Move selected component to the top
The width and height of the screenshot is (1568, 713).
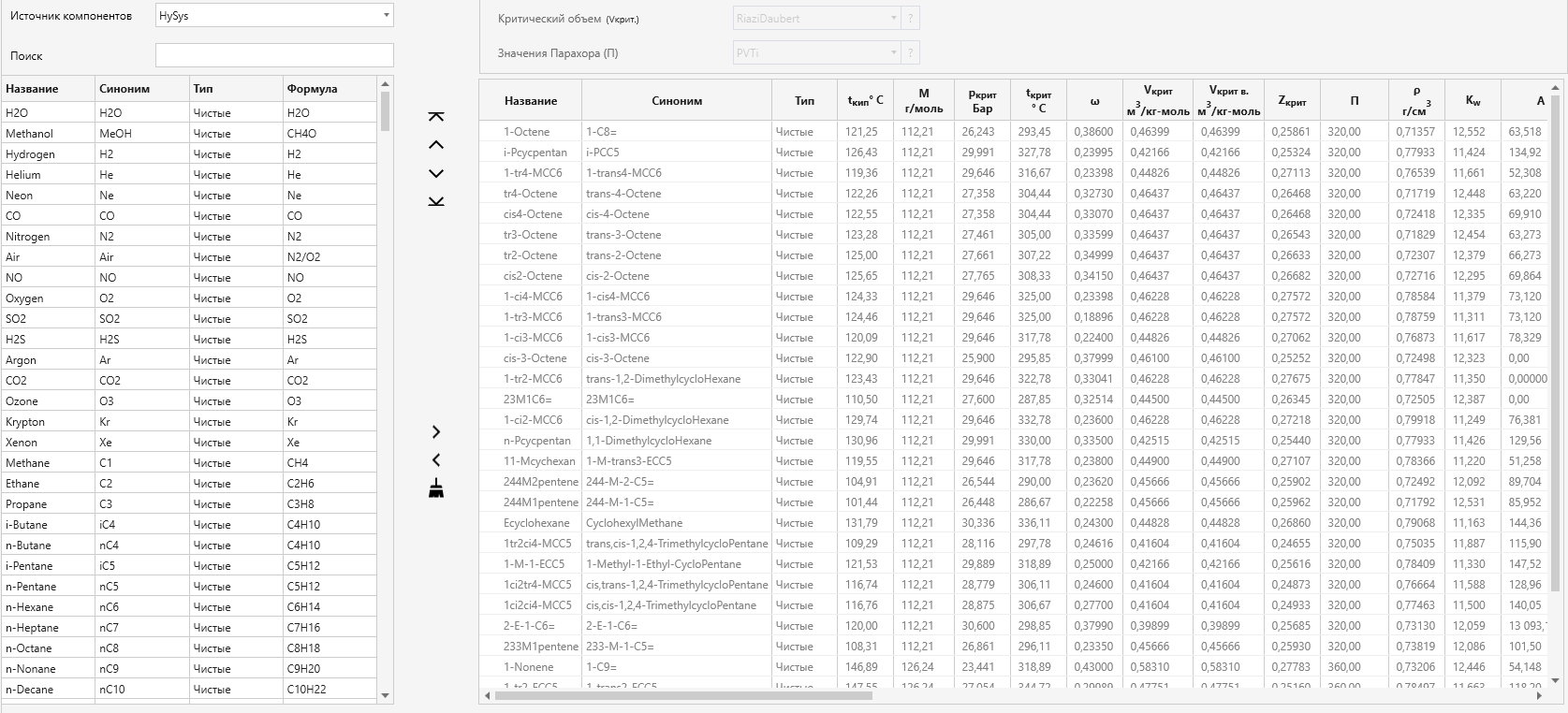click(436, 117)
